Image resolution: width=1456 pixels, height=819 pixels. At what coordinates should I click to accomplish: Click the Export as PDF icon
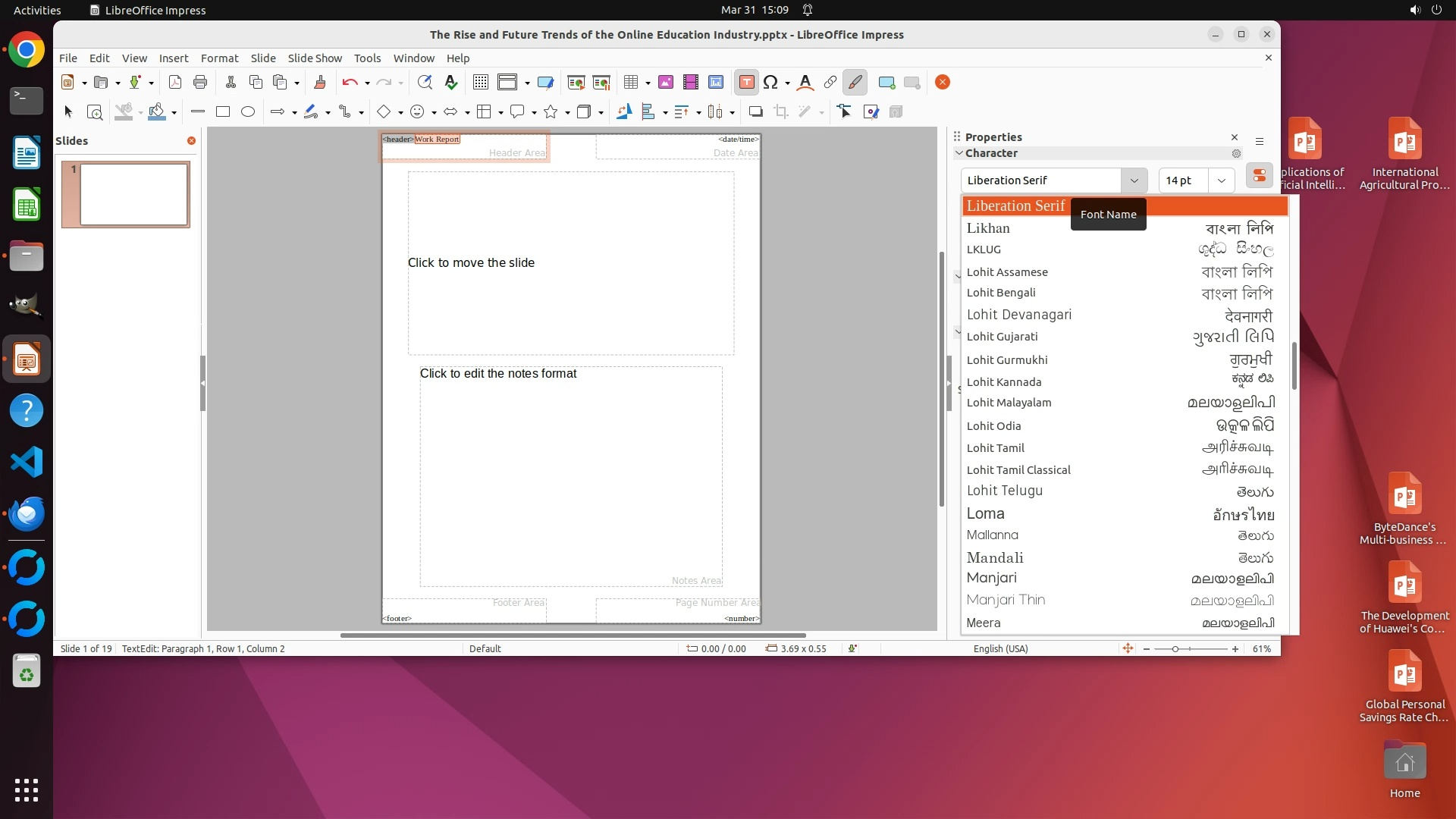click(x=175, y=83)
